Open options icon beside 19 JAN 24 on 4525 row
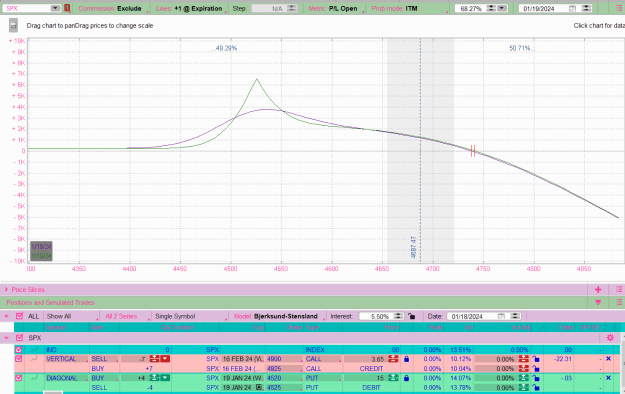The image size is (625, 394). point(259,387)
